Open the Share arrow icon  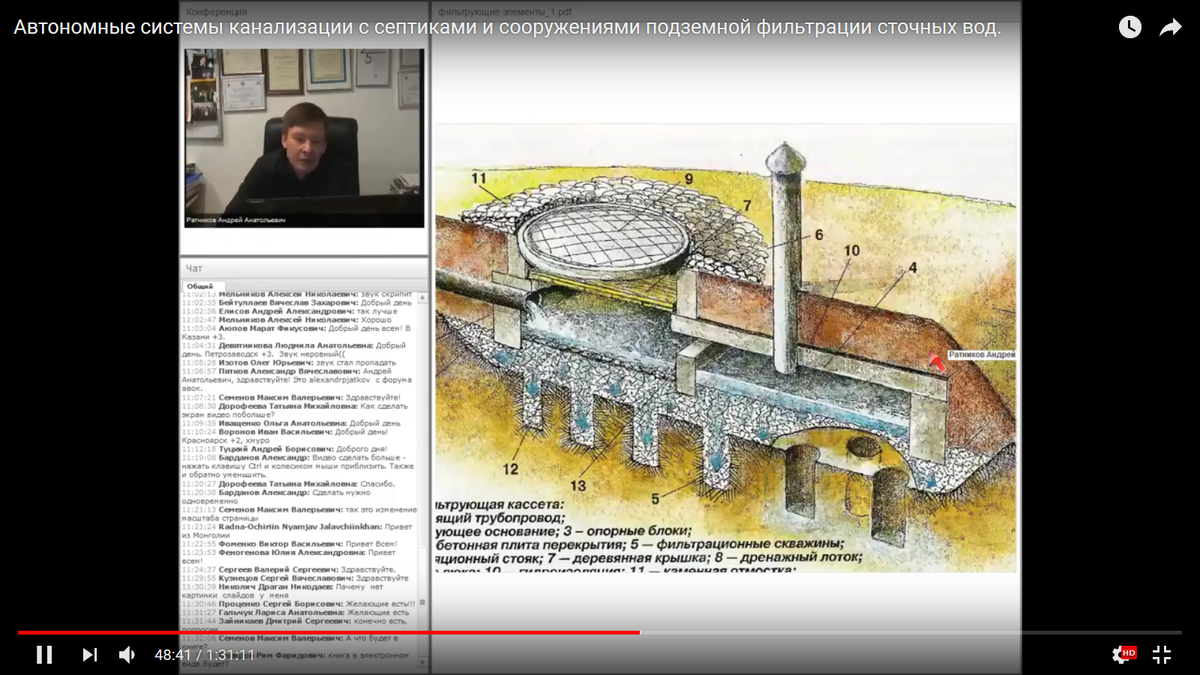[x=1171, y=27]
